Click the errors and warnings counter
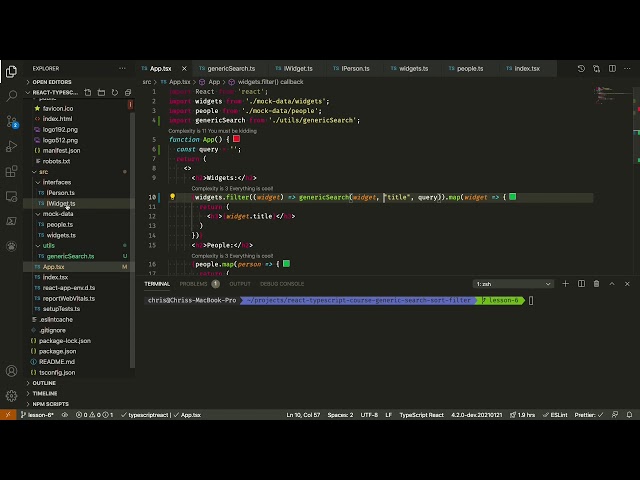Screen dimensions: 640x480 click(x=94, y=415)
